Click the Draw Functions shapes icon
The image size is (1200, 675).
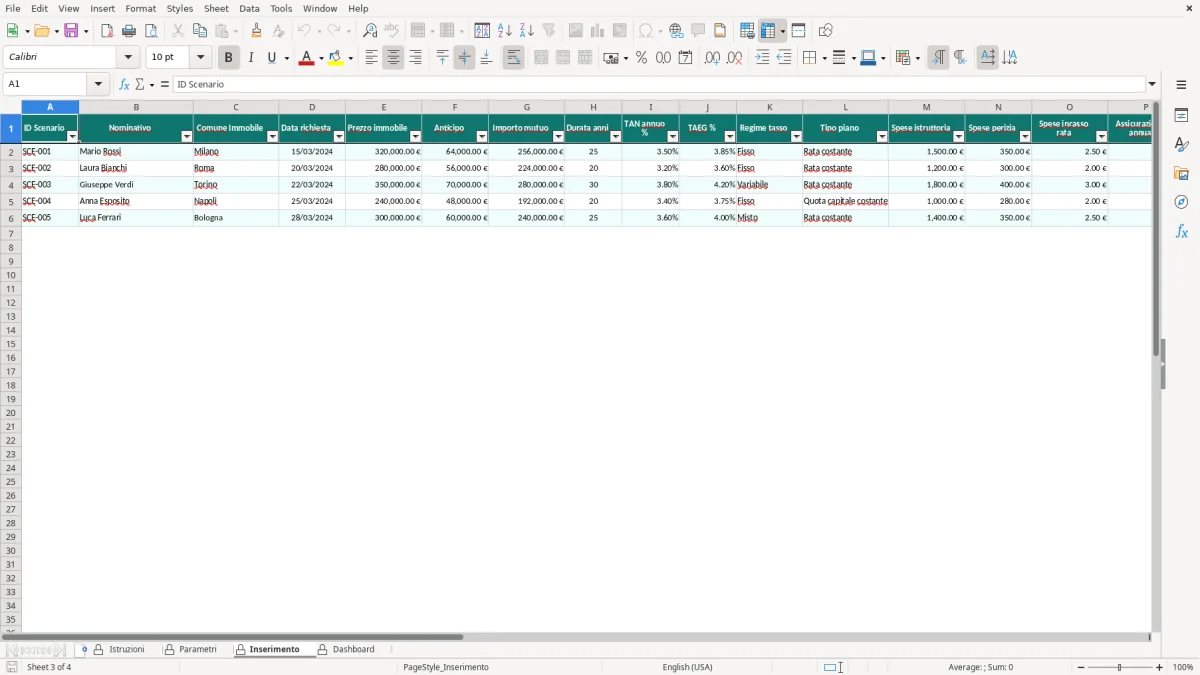[x=825, y=31]
